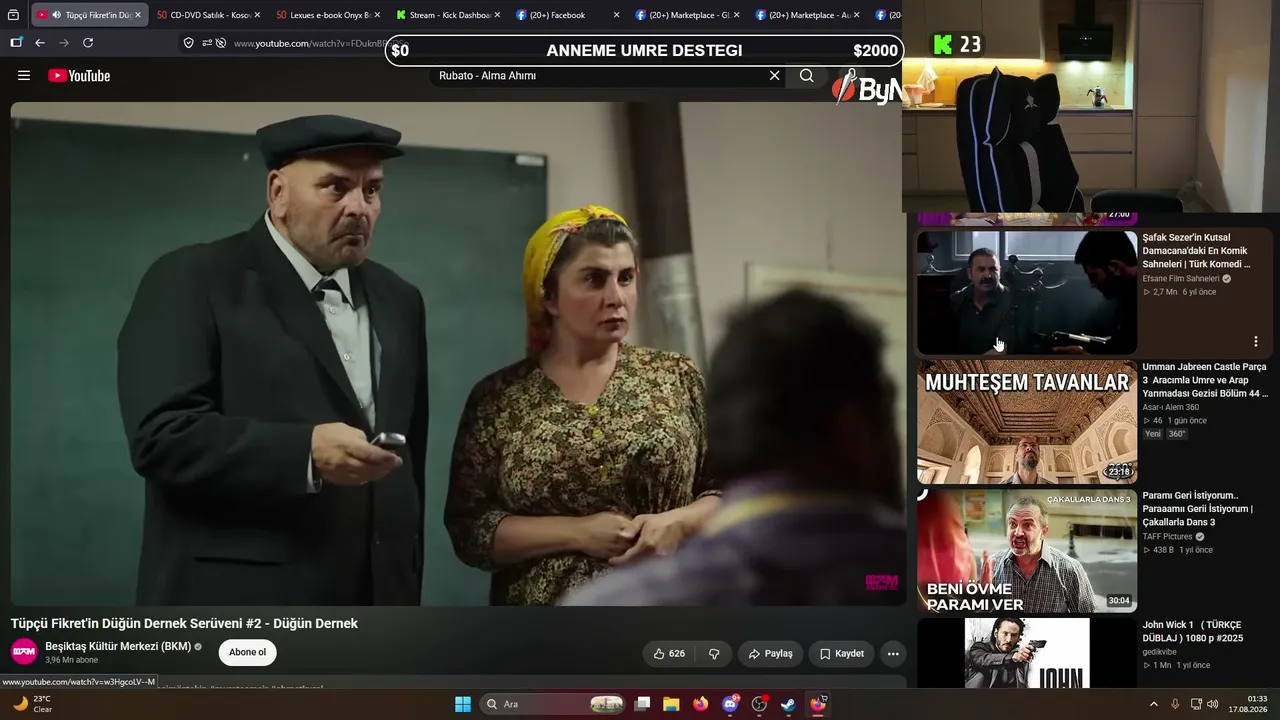Show the site security shield info
Viewport: 1280px width, 720px height.
pyautogui.click(x=188, y=43)
